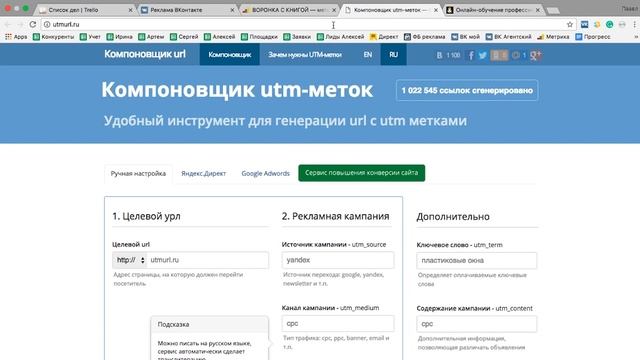This screenshot has width=640, height=360.
Task: Click the utm_term keyword input field
Action: [476, 260]
